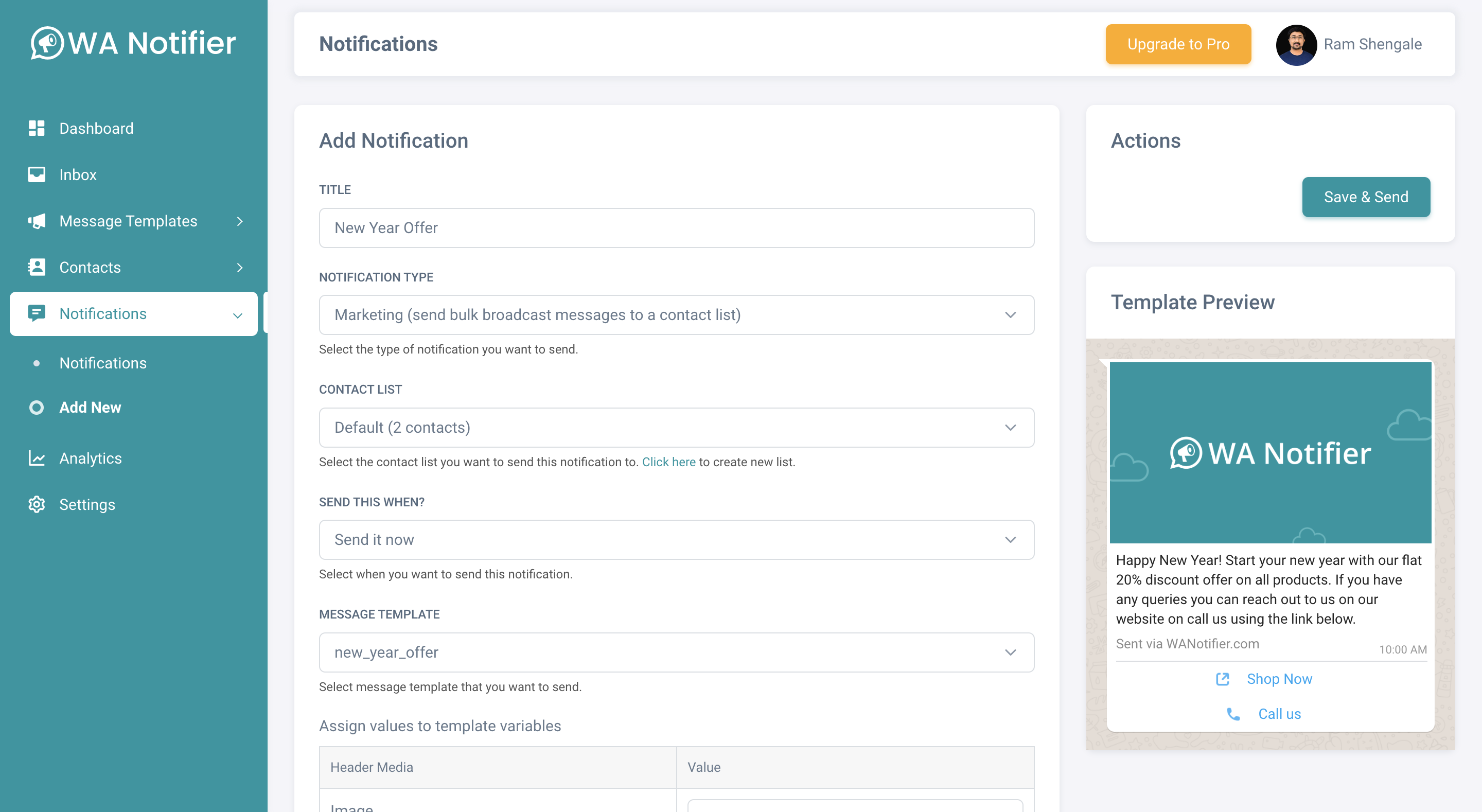The image size is (1482, 812).
Task: Click the 'Header Media' table column header
Action: [372, 767]
